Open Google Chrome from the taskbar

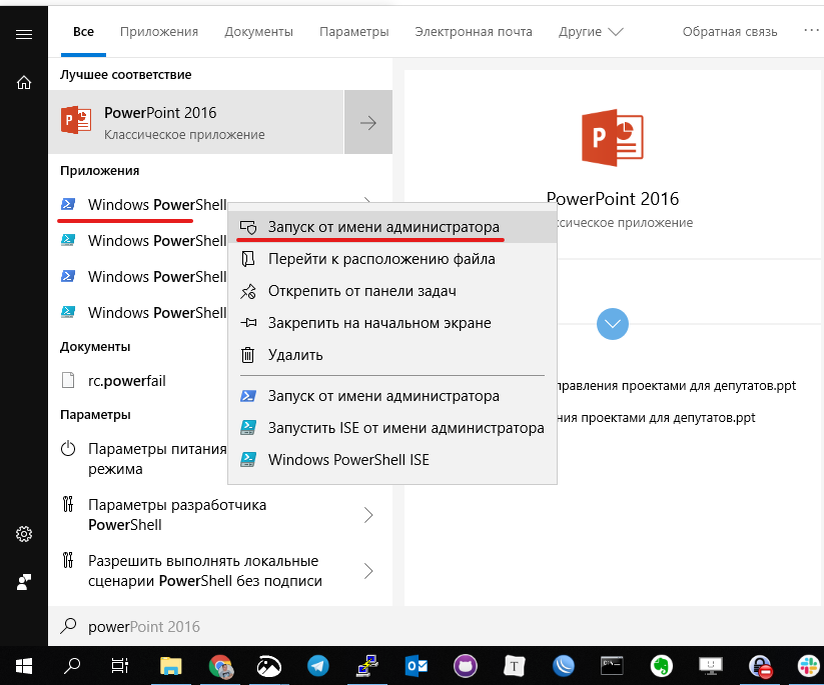click(221, 666)
